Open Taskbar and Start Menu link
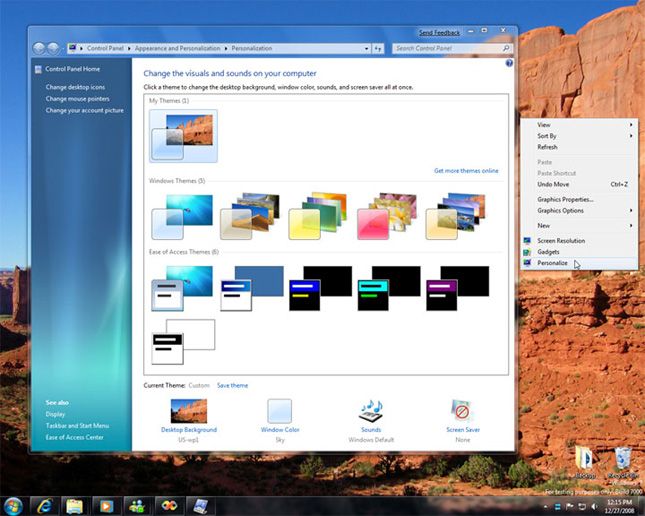Image resolution: width=645 pixels, height=516 pixels. click(77, 425)
